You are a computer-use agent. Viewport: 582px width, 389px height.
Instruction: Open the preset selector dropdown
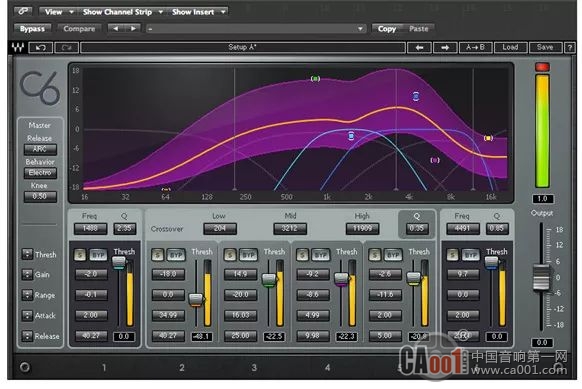point(256,29)
